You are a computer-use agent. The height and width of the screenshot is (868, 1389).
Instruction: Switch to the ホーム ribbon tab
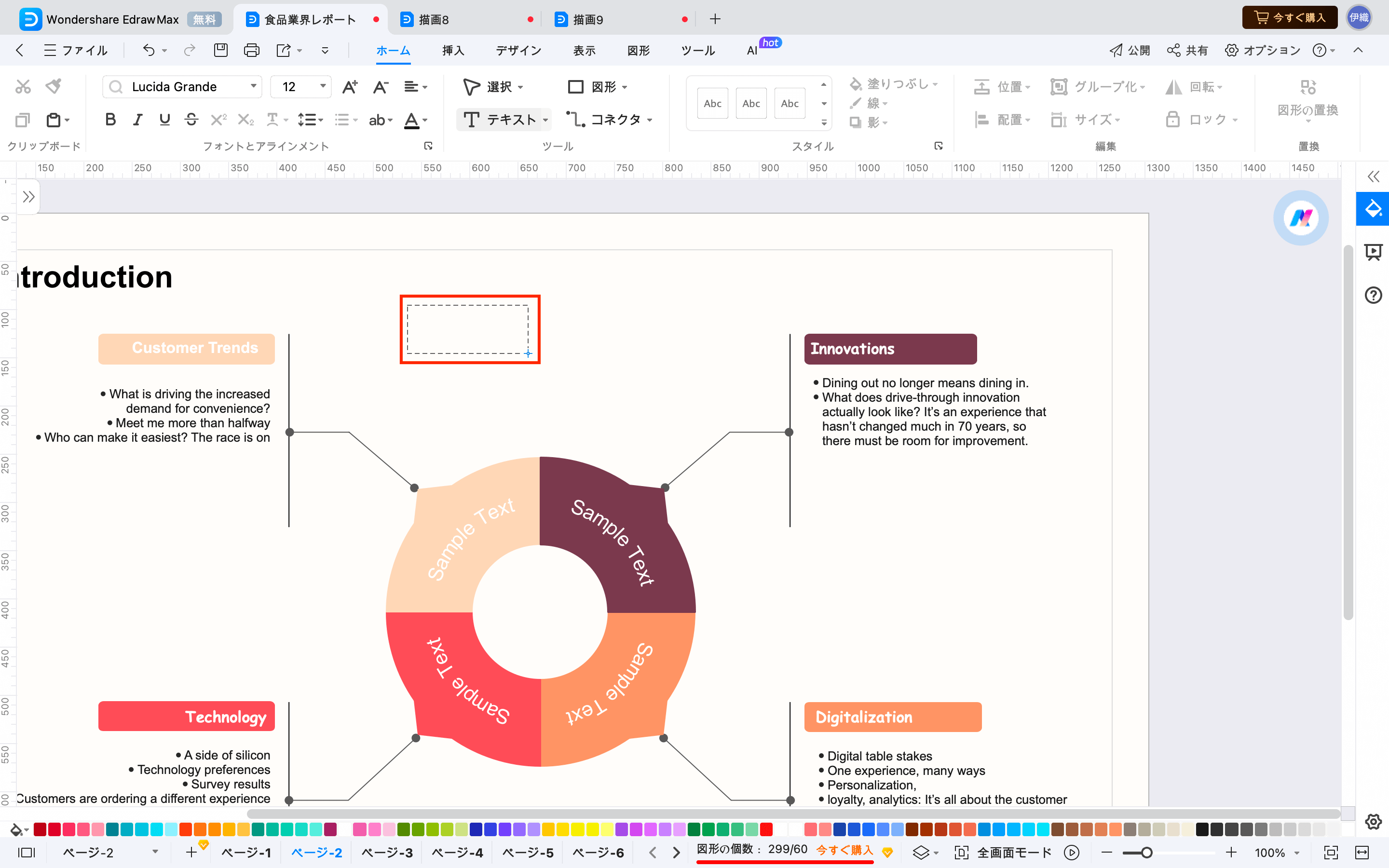(393, 51)
